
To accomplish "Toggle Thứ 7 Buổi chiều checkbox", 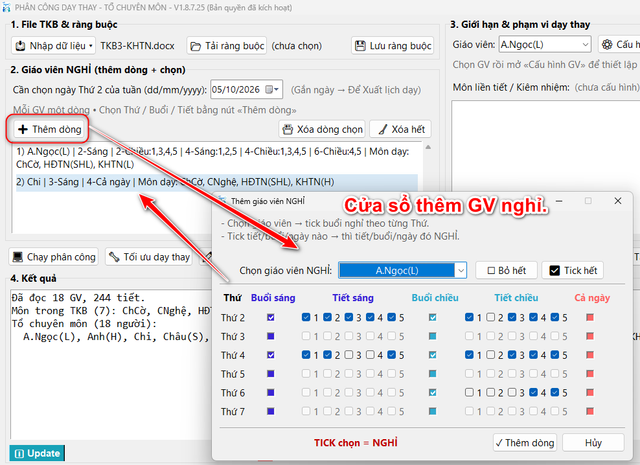I will point(433,411).
